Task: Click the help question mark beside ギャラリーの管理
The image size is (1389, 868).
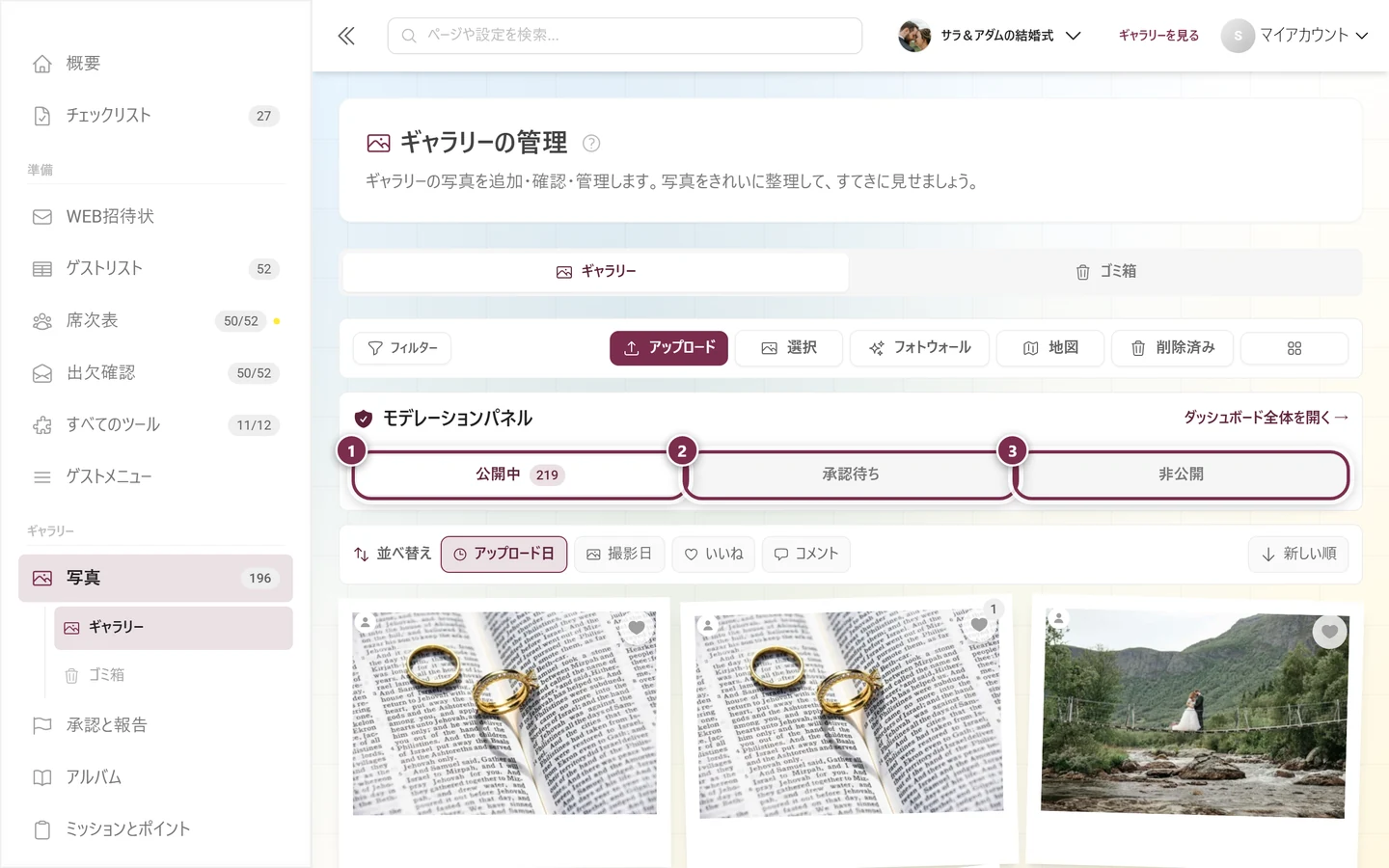Action: coord(591,143)
